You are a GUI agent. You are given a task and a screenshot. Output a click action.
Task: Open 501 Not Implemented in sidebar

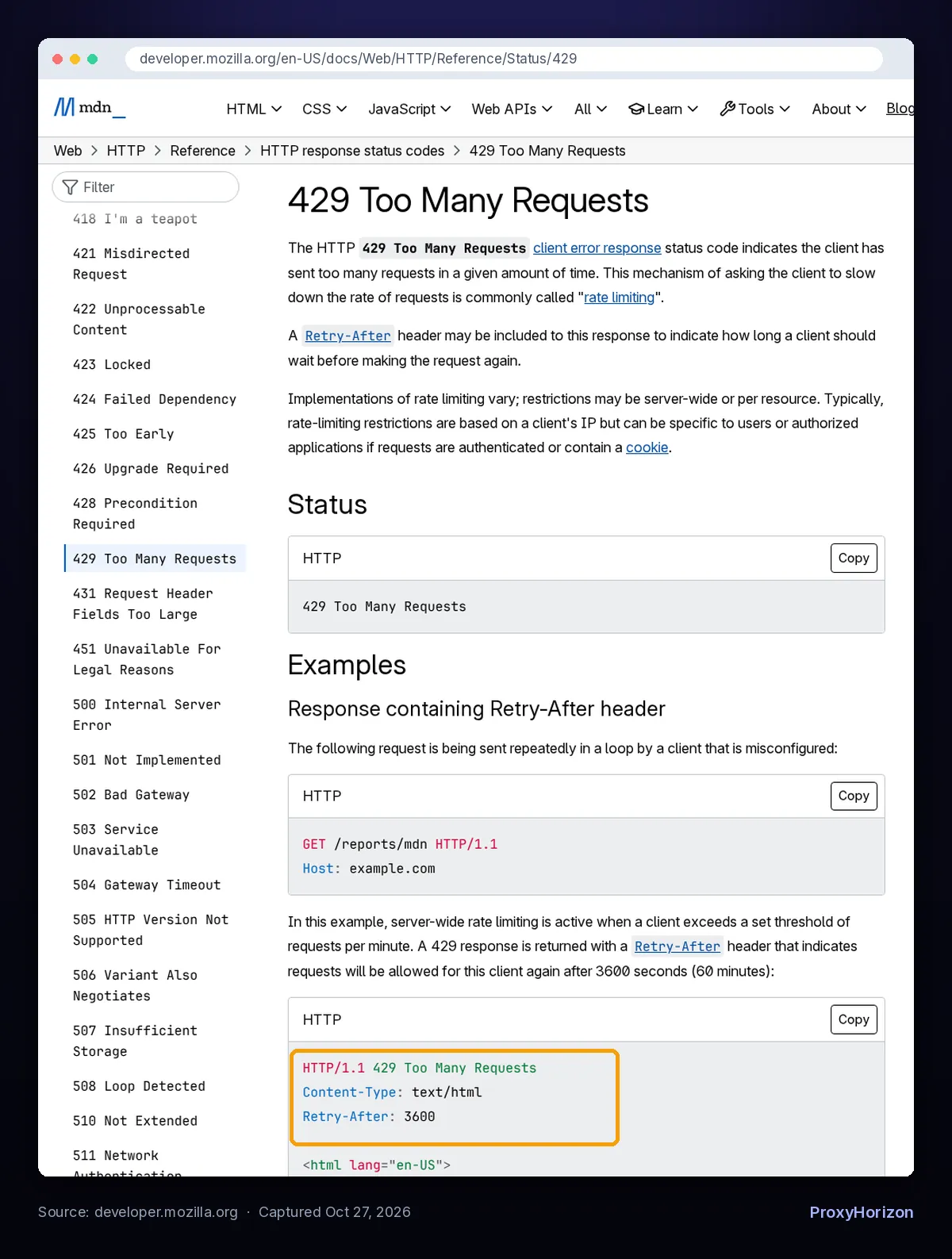147,760
